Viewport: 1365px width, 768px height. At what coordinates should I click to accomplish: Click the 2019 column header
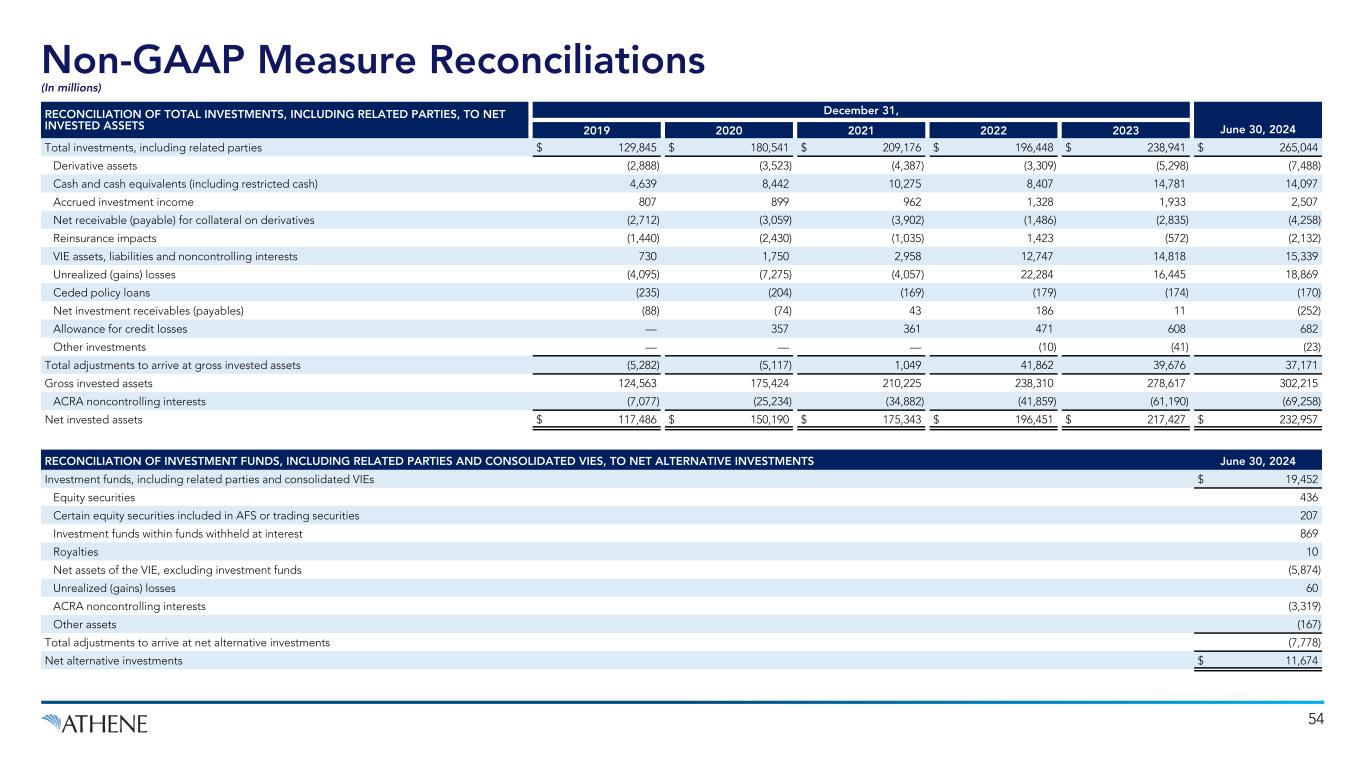tap(598, 129)
